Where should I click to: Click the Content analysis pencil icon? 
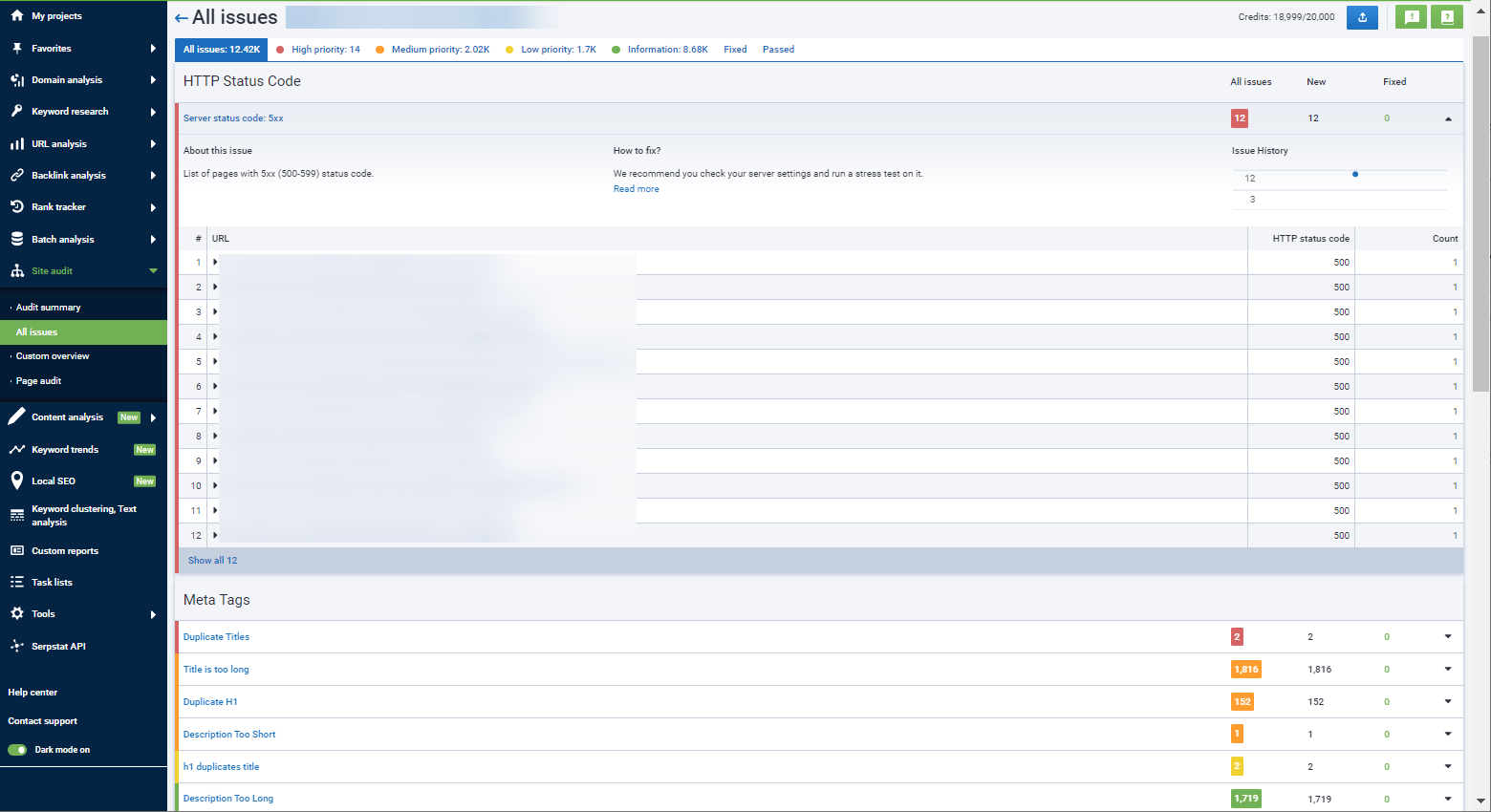click(x=16, y=417)
